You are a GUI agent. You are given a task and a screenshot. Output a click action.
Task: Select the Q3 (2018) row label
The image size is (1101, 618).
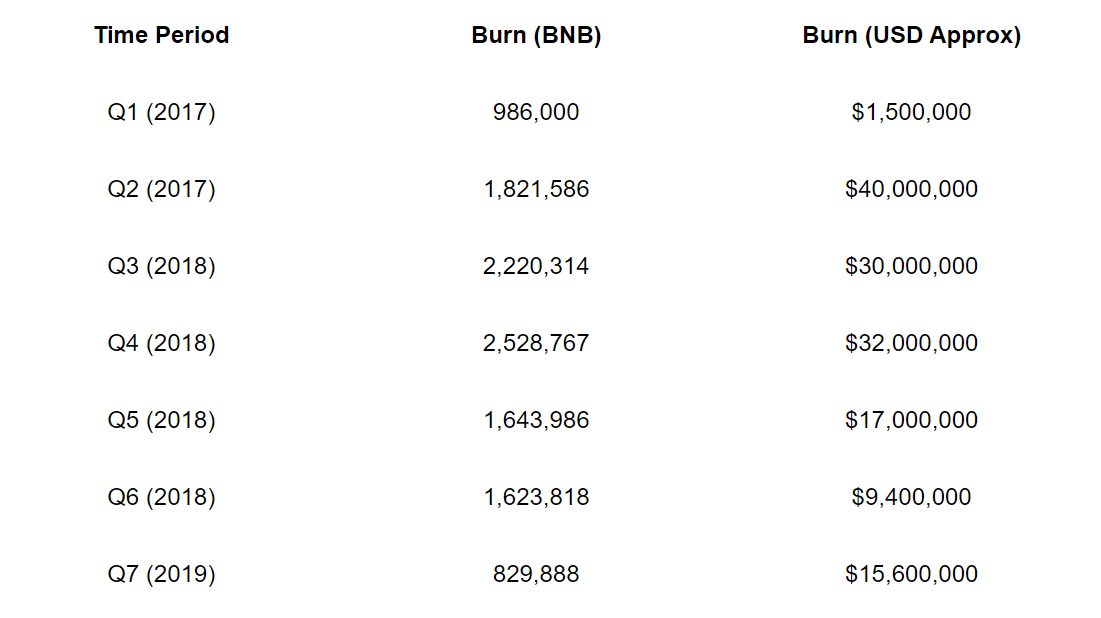[162, 266]
